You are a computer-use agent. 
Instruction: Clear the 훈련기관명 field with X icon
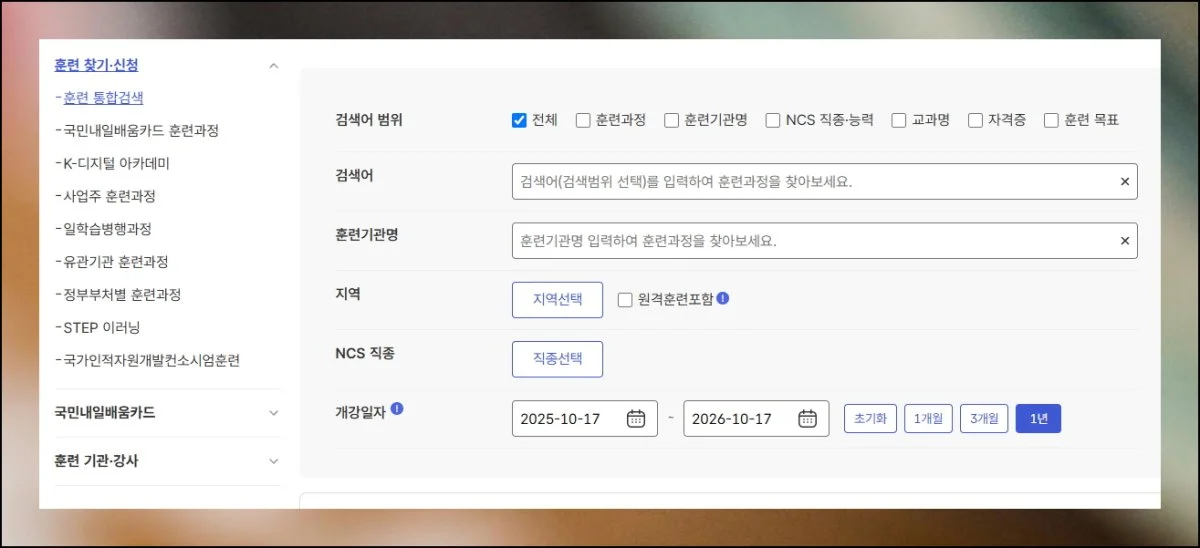click(1124, 241)
